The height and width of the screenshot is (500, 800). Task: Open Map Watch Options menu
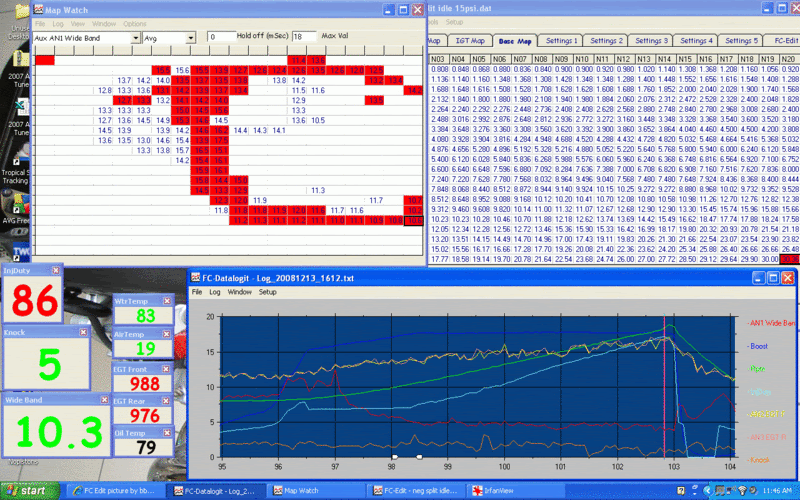click(135, 24)
